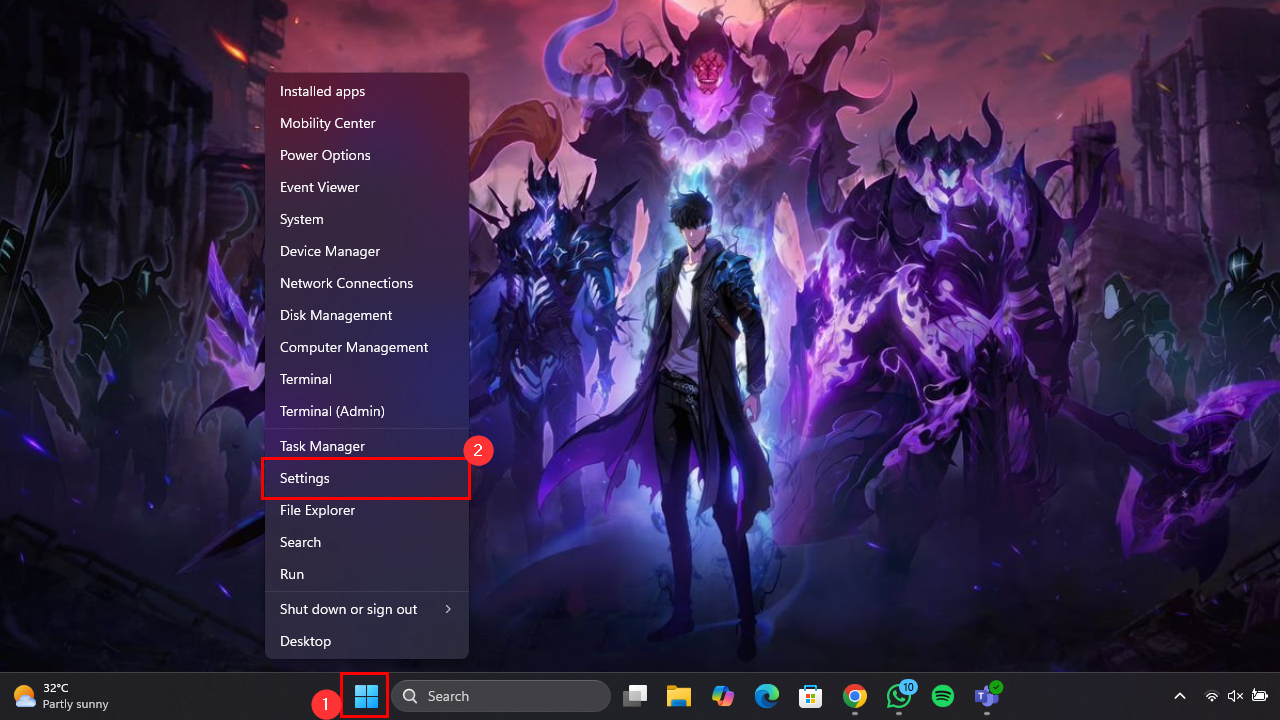1280x720 pixels.
Task: Open WhatsApp from the taskbar
Action: (x=899, y=696)
